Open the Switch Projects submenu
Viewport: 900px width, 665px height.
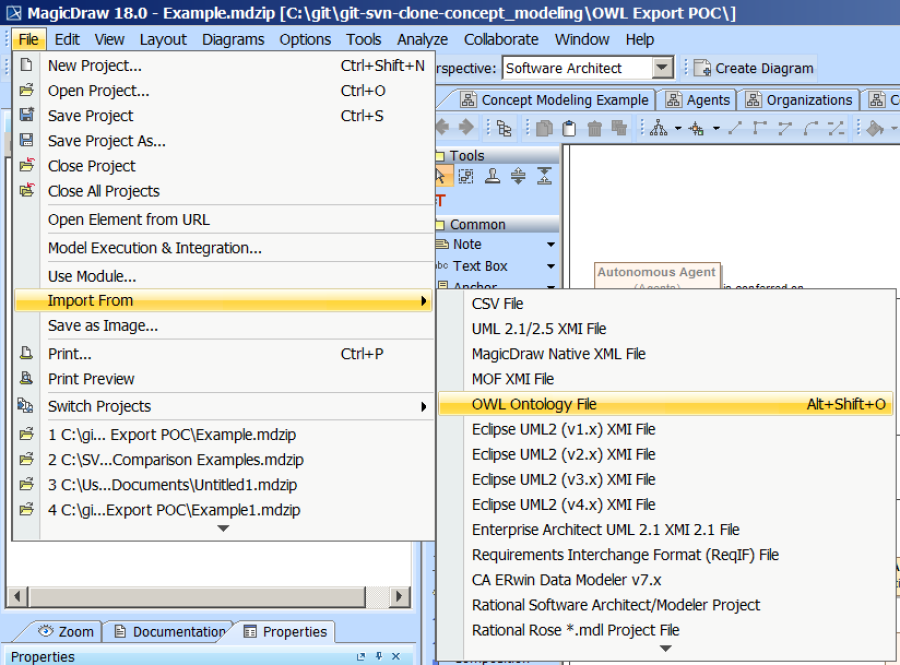click(x=223, y=406)
